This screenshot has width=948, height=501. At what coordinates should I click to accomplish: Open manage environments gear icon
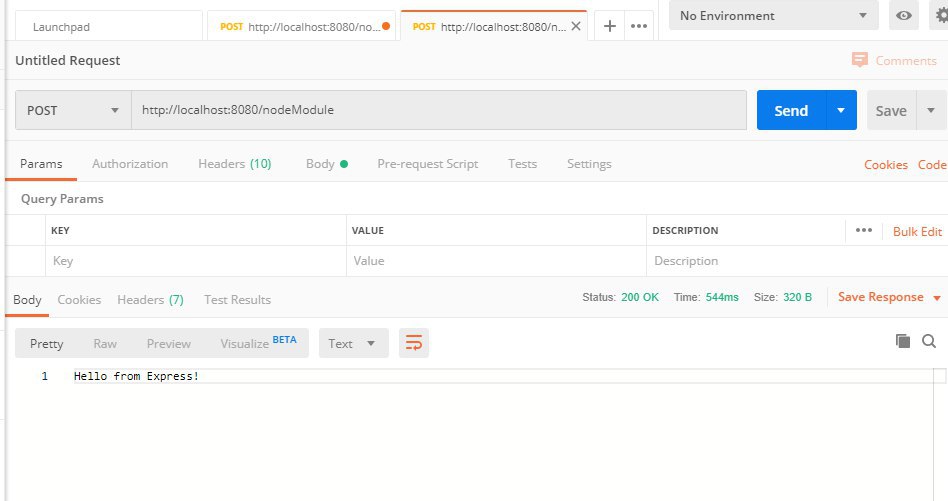[x=941, y=16]
